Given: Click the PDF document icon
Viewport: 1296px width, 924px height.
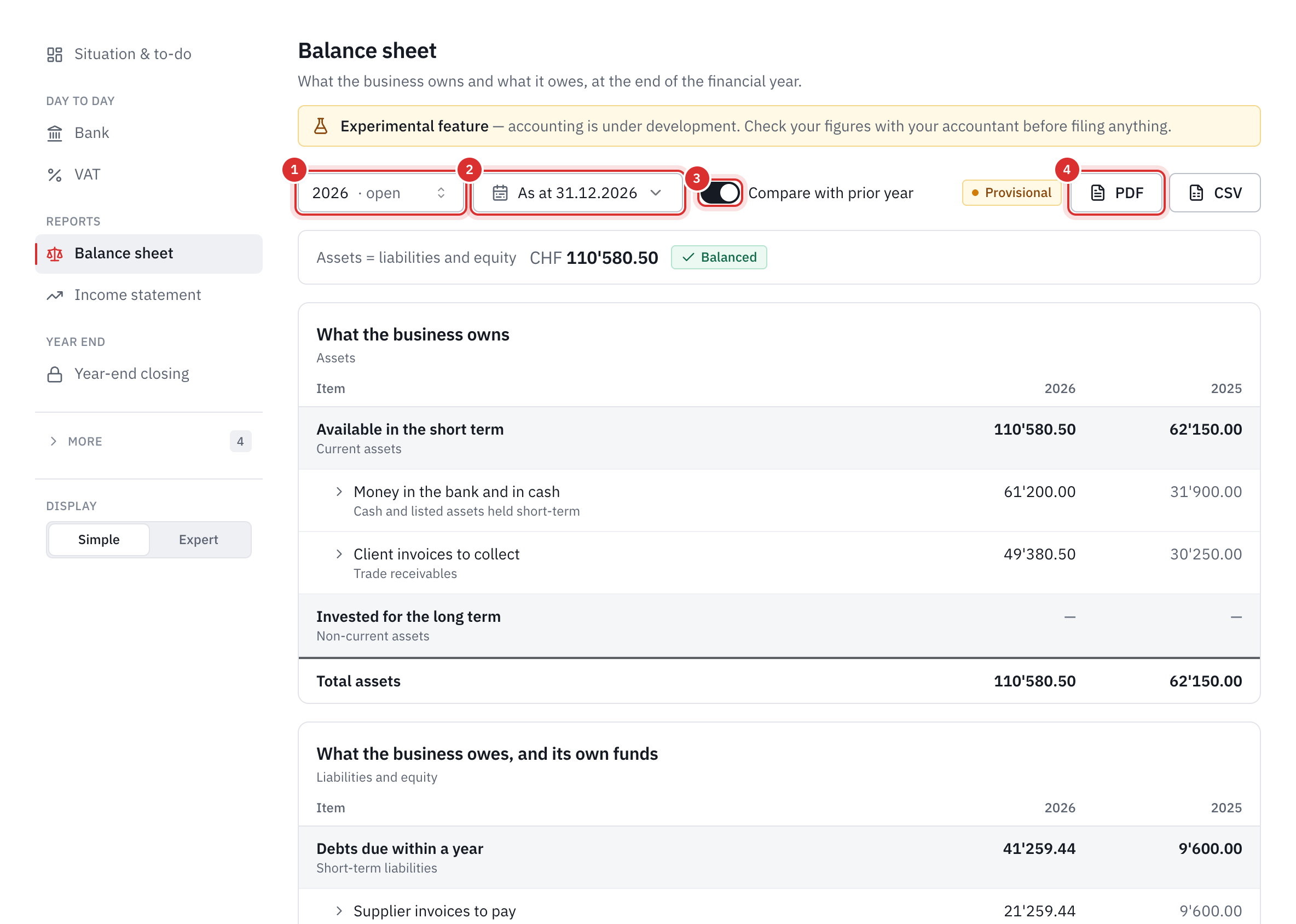Looking at the screenshot, I should click(x=1097, y=193).
